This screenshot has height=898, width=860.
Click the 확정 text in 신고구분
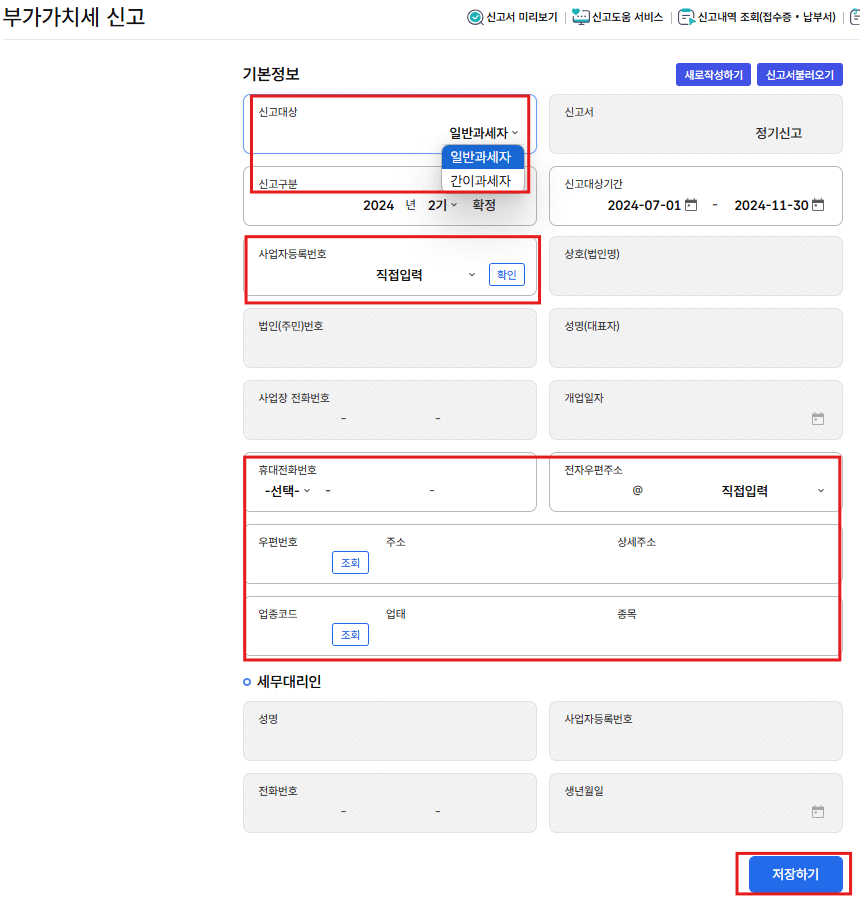[484, 205]
